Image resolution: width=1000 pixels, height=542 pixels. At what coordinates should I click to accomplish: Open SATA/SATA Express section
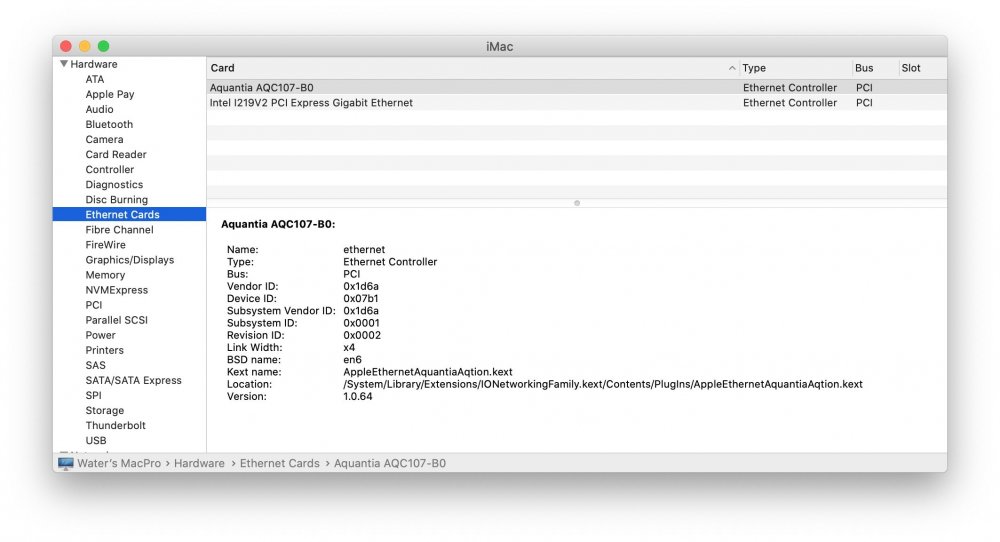pyautogui.click(x=133, y=380)
